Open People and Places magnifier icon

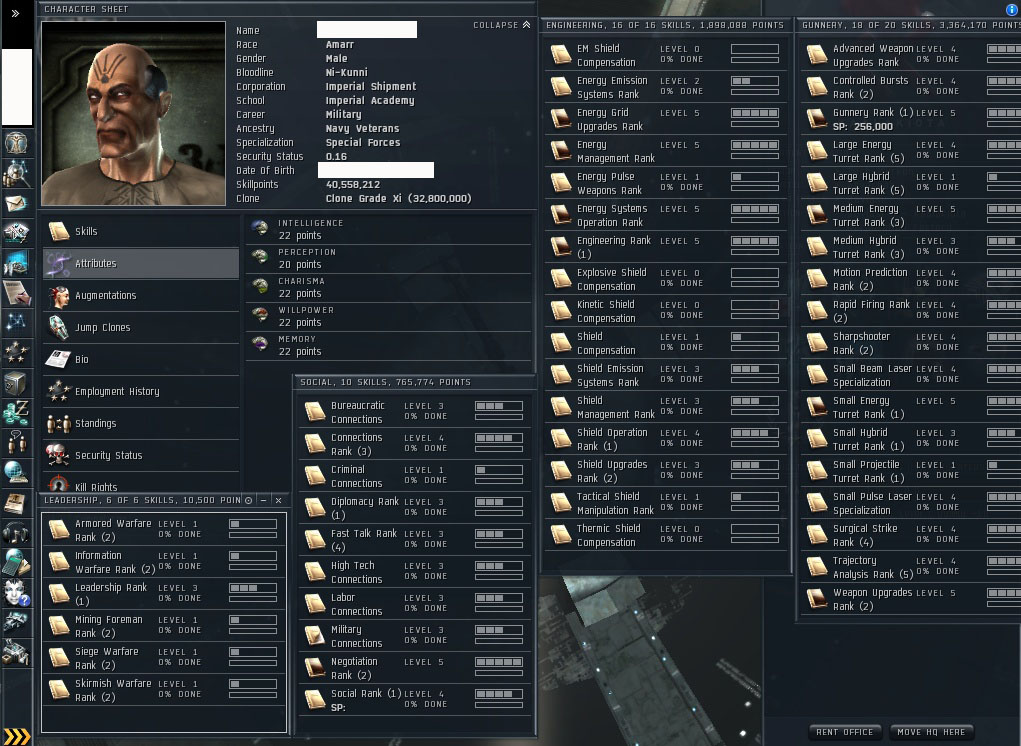pos(16,173)
